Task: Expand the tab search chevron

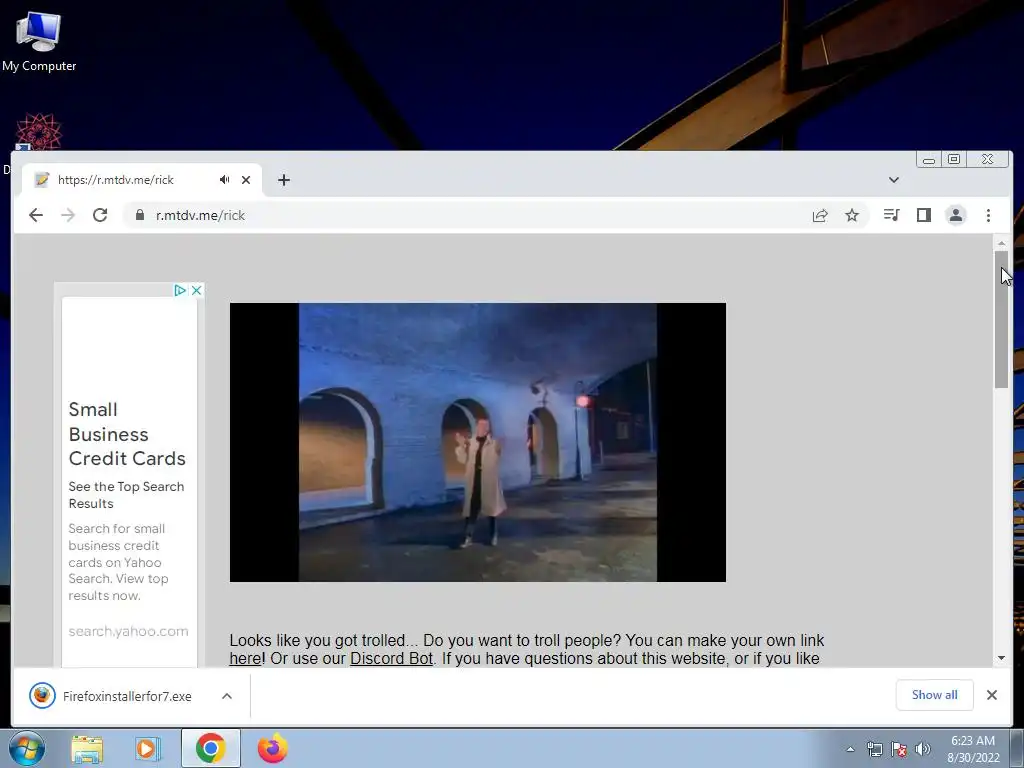Action: pos(893,180)
